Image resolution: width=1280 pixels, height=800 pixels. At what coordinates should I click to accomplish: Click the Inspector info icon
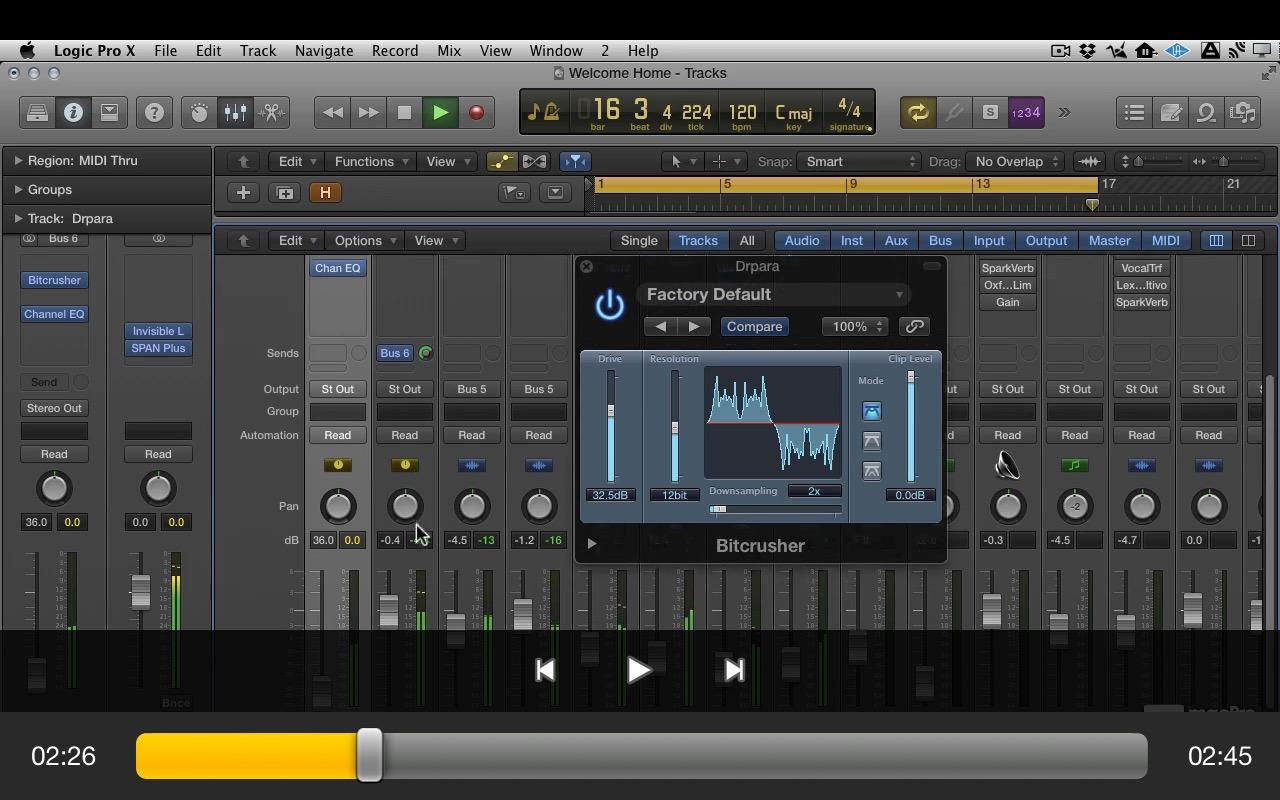(x=73, y=113)
